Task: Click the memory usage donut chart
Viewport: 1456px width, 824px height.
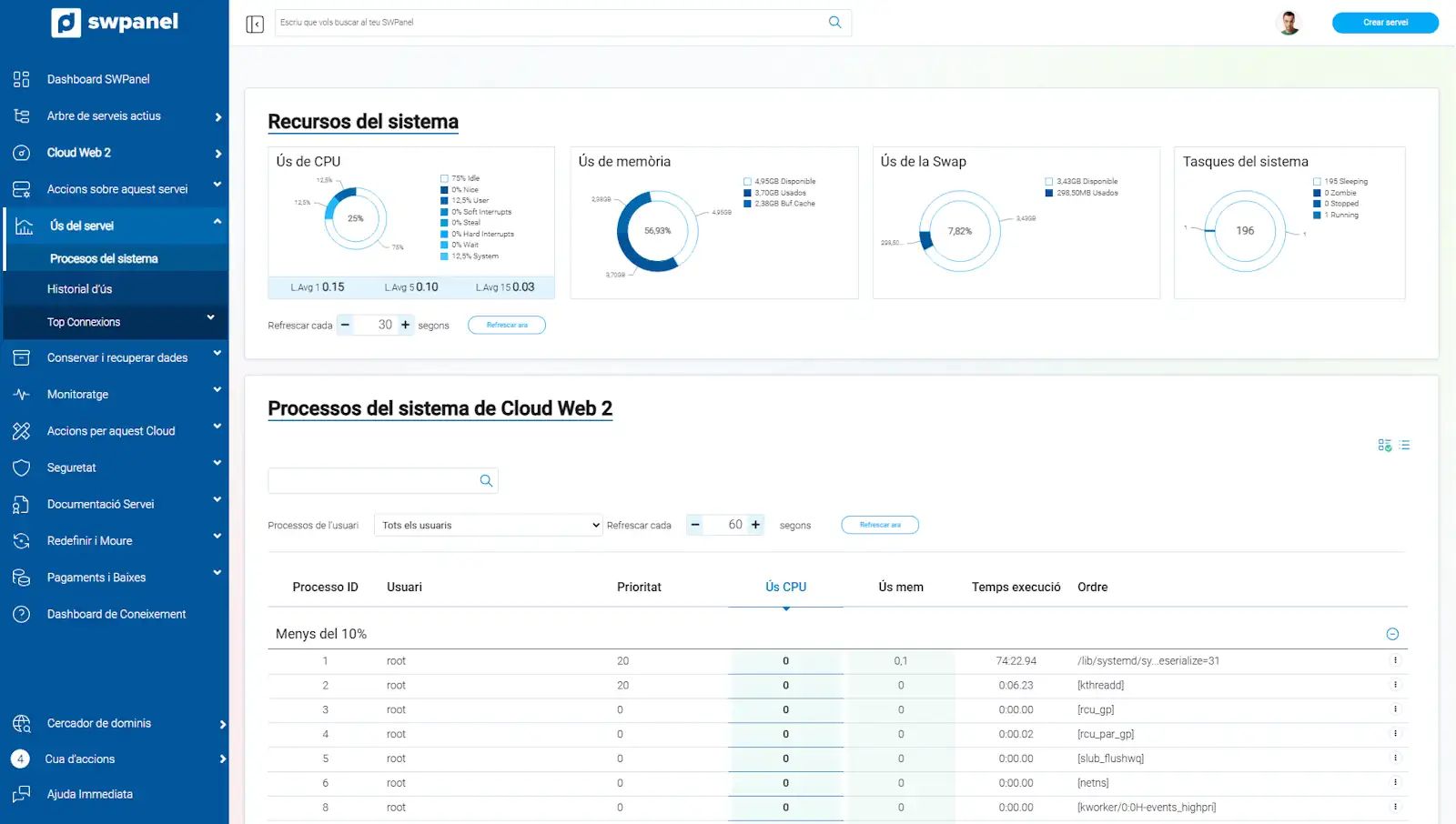Action: 657,231
